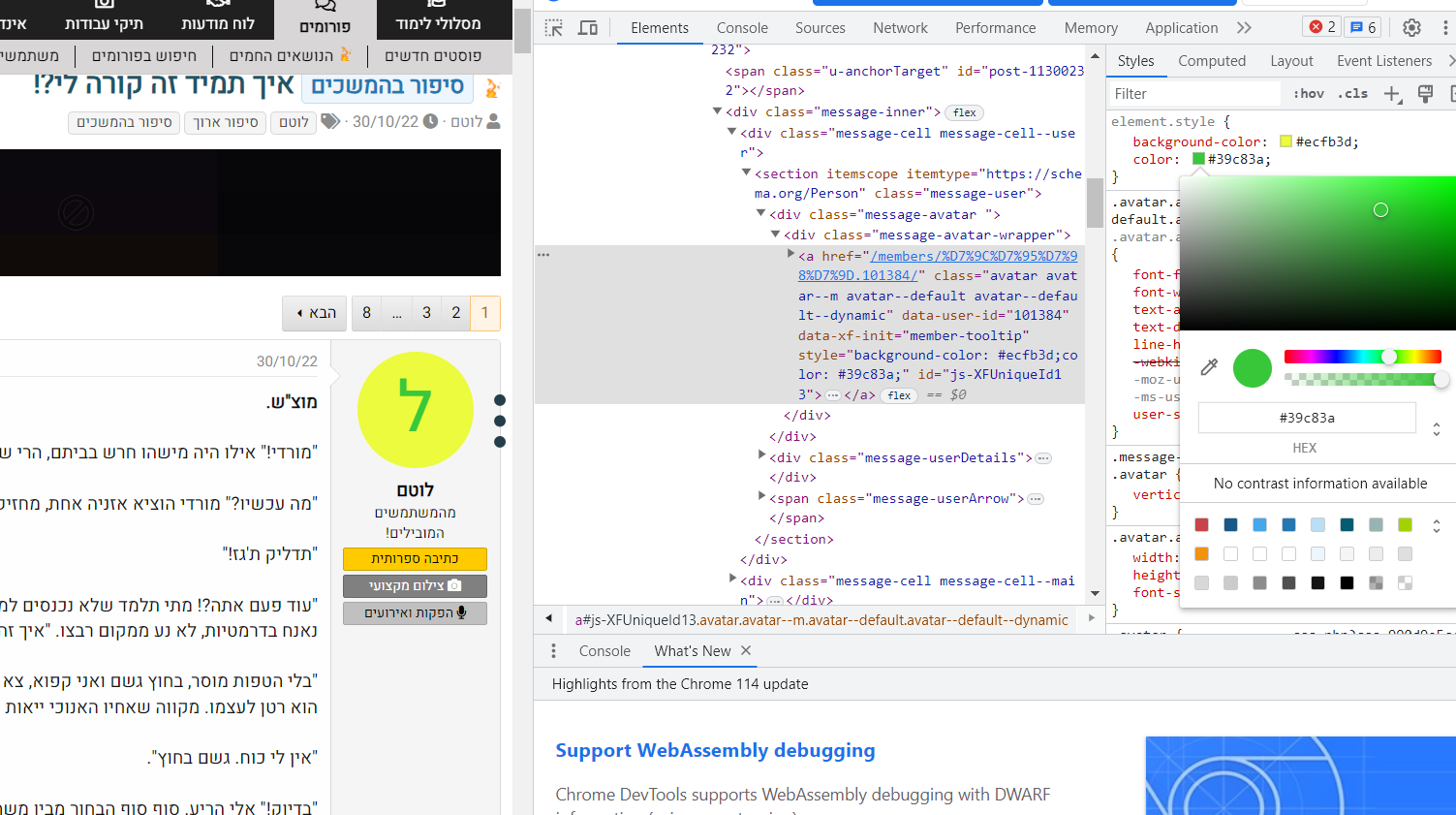
Task: Select the orange color palette swatch
Action: tap(1201, 554)
